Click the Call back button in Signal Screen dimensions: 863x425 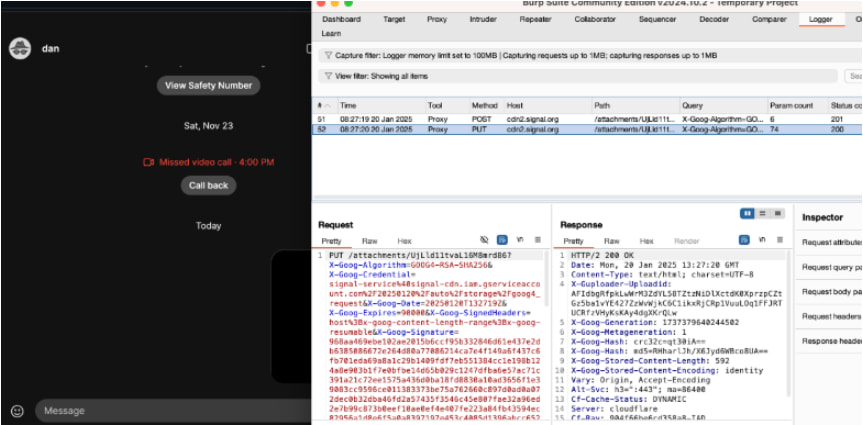click(209, 186)
